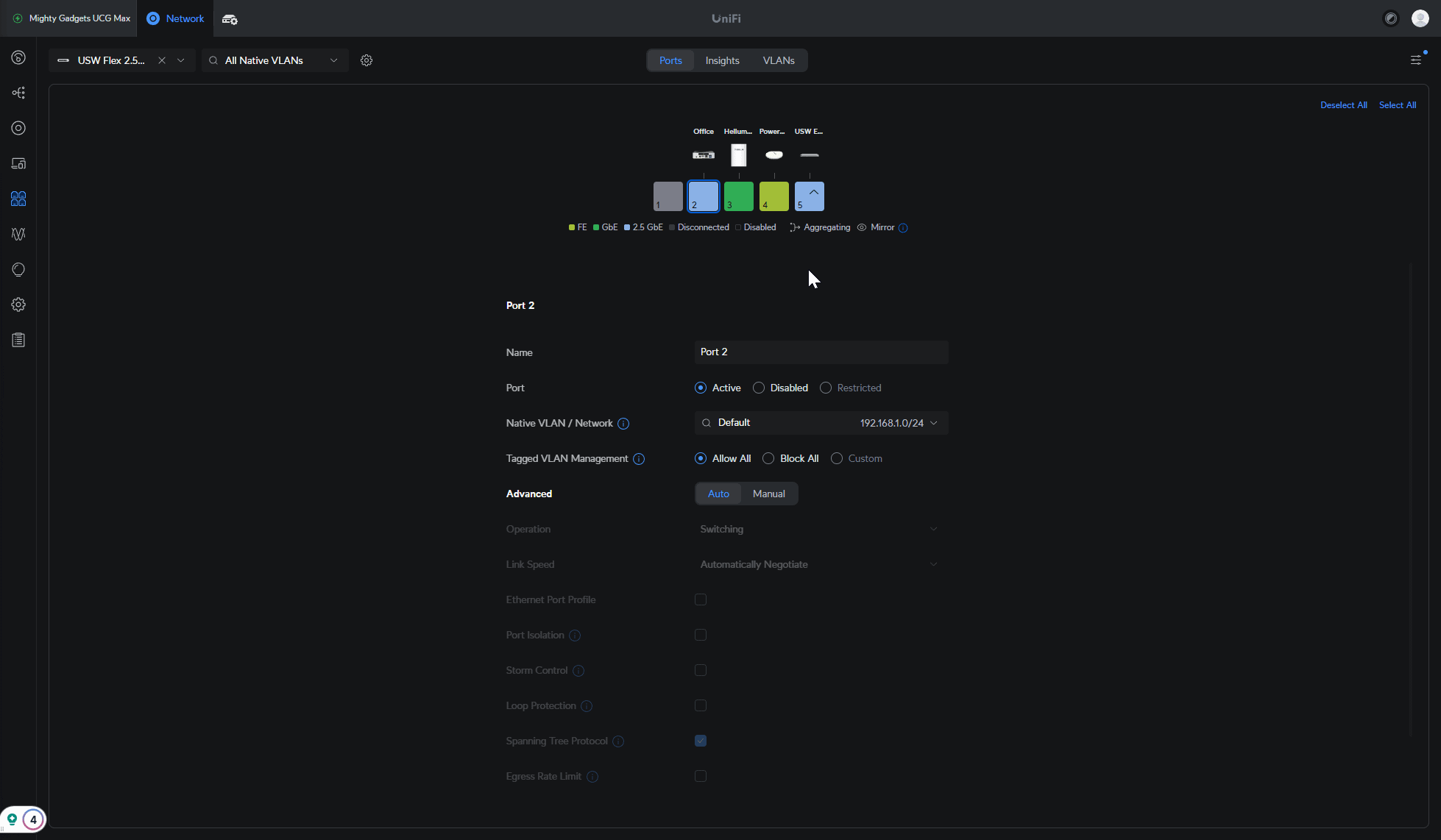This screenshot has width=1441, height=840.
Task: Switch to the VLANs tab
Action: pos(778,60)
